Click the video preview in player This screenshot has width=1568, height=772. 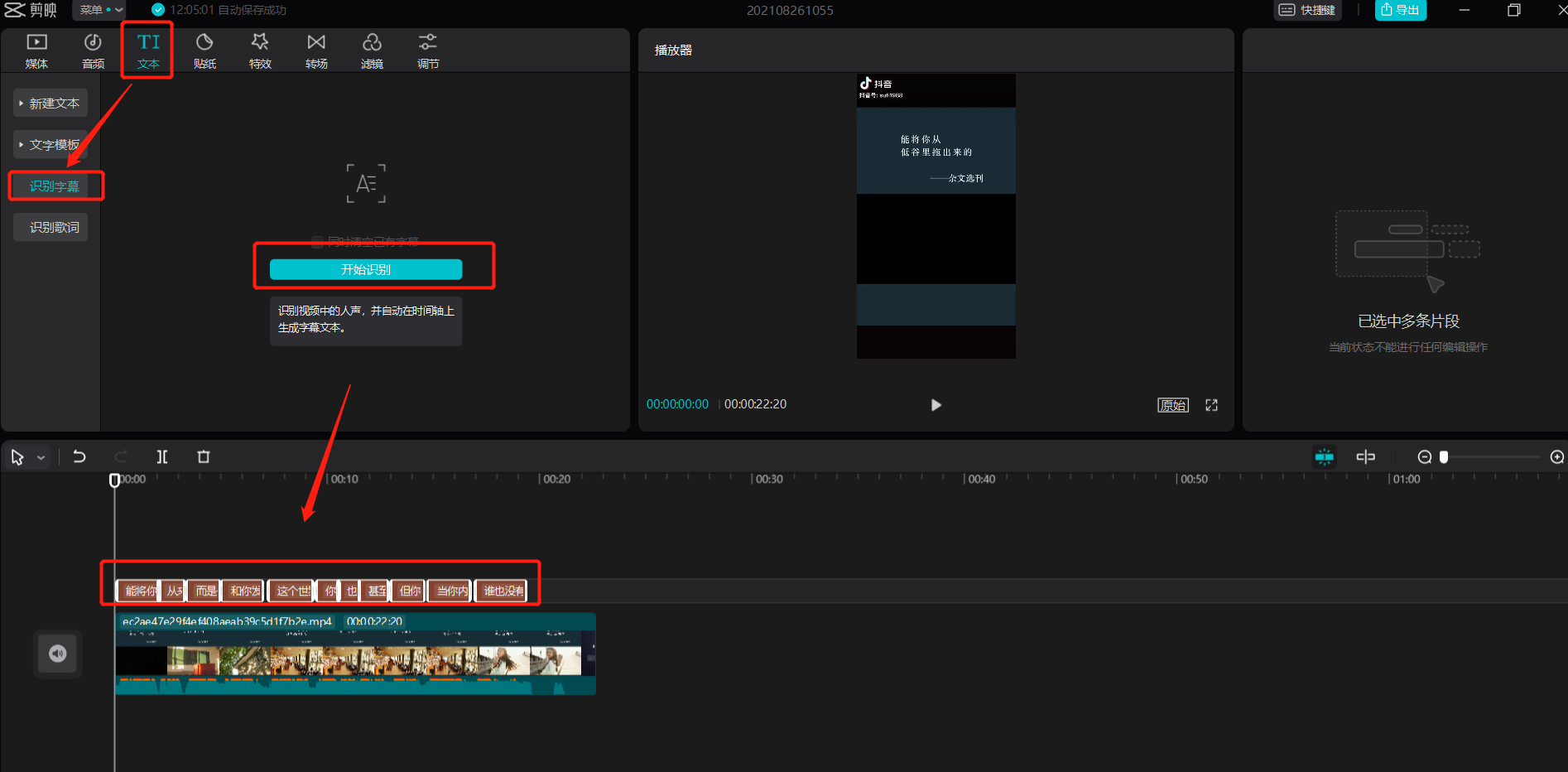936,216
